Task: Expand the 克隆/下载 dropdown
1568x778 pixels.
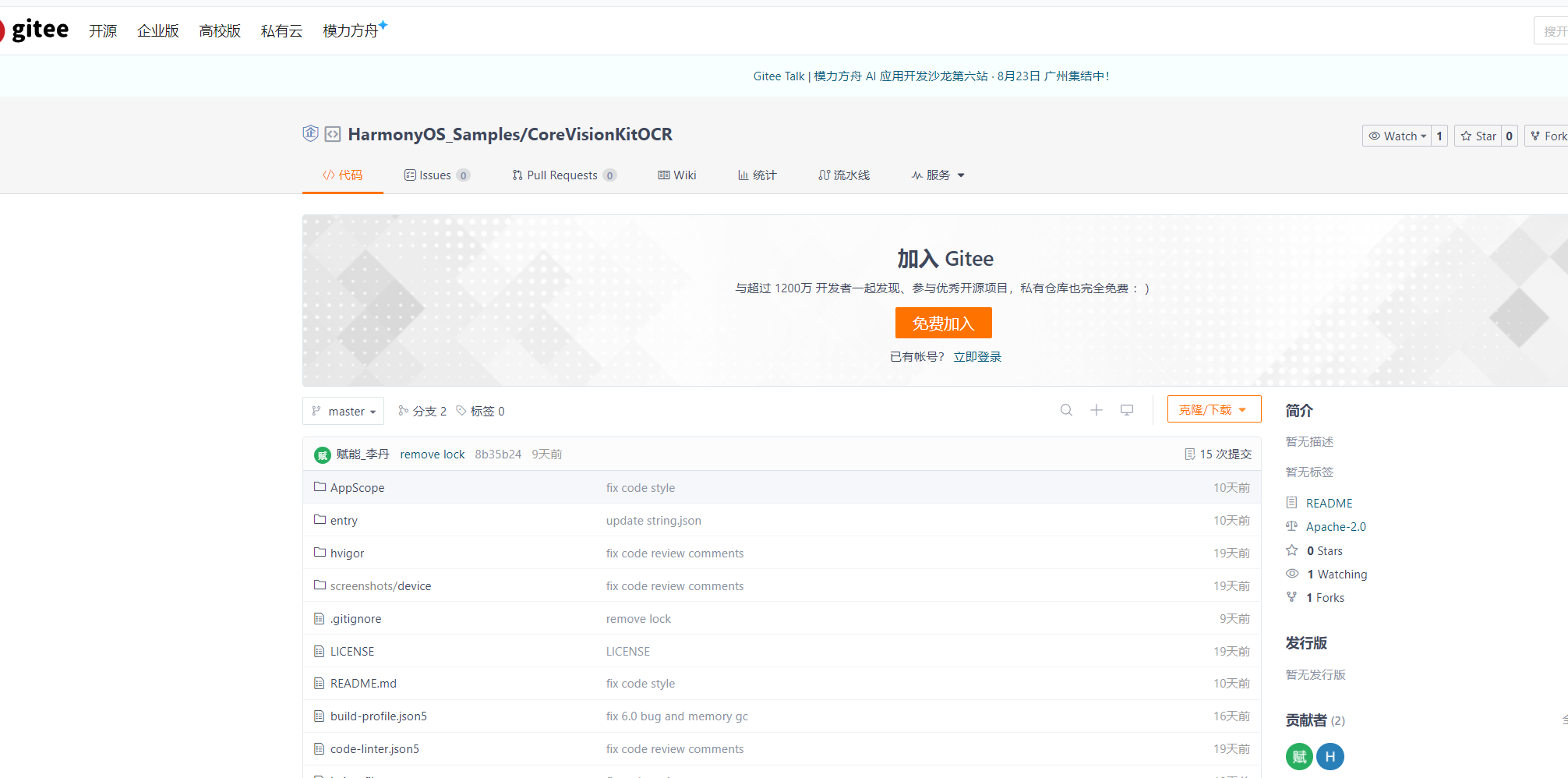Action: click(x=1214, y=409)
